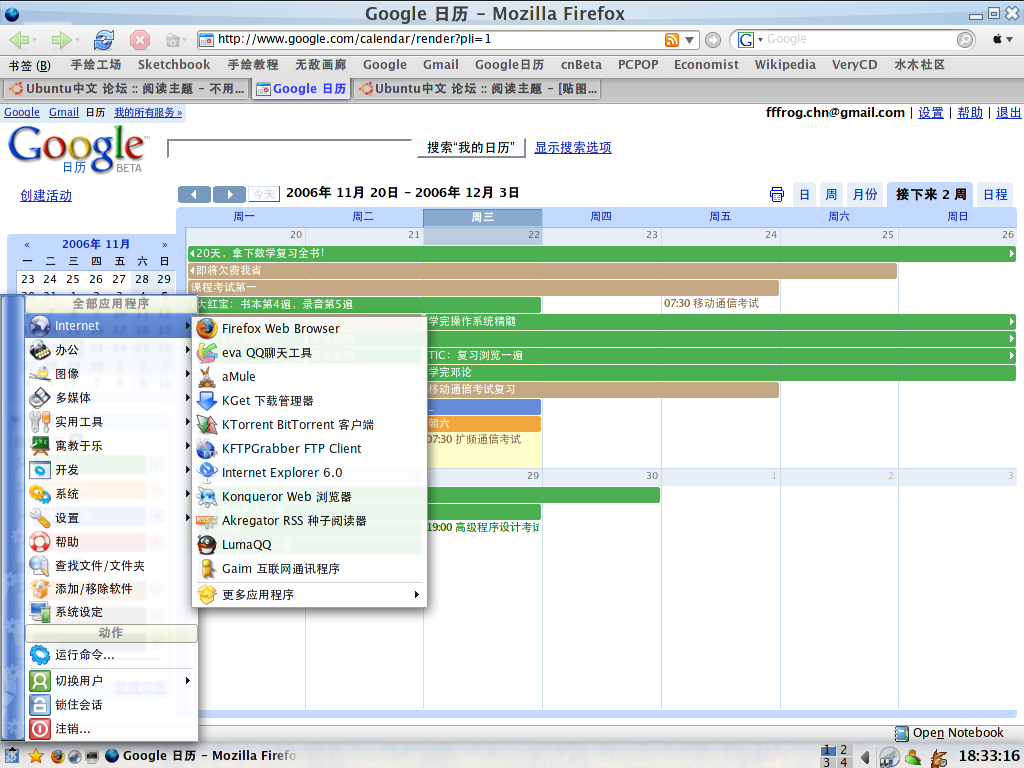Expand the system tray hidden icons arrow
The image size is (1024, 768).
tap(865, 757)
